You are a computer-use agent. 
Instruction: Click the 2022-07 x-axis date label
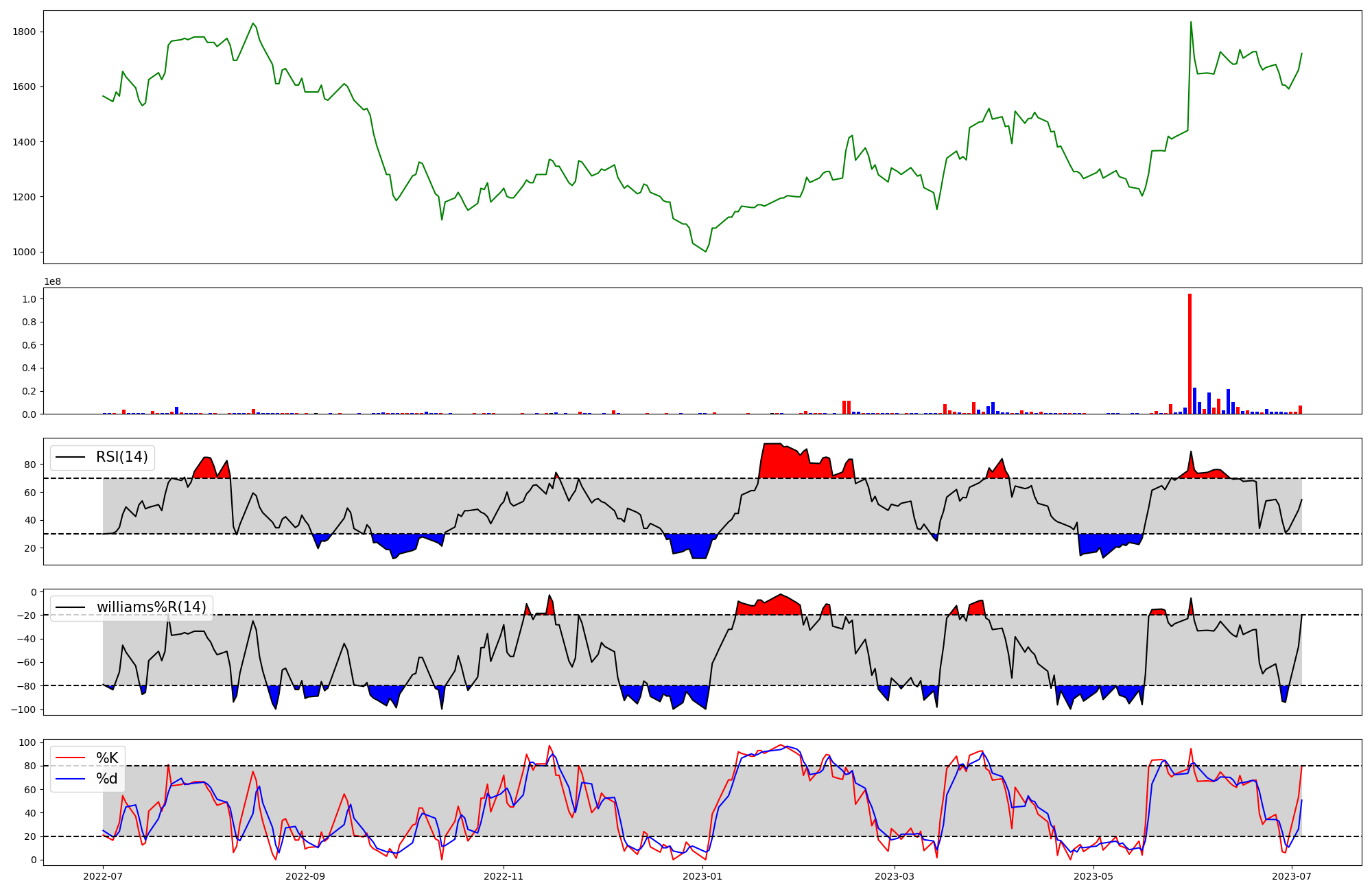coord(103,876)
